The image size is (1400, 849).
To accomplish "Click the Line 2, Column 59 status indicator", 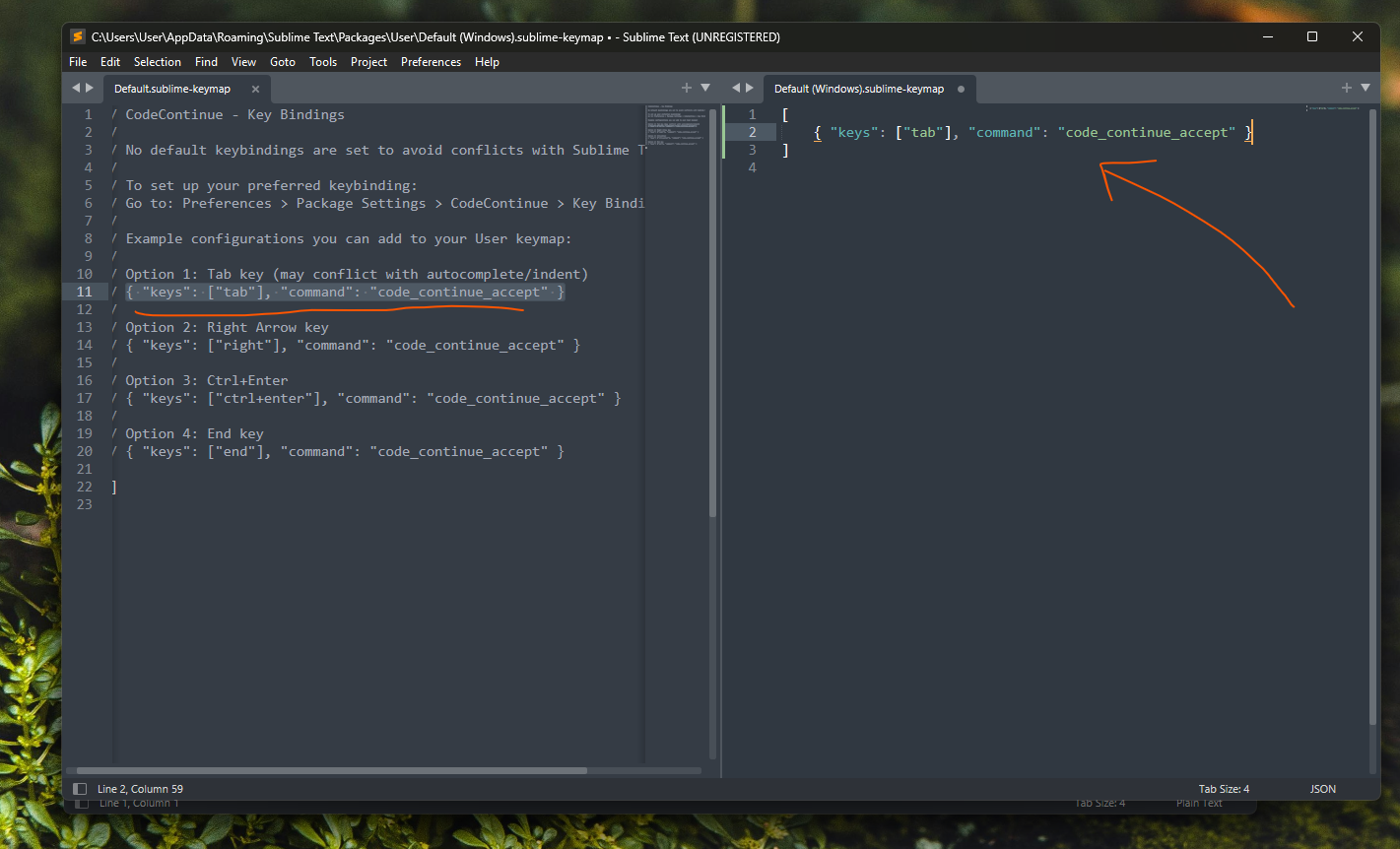I will coord(138,788).
